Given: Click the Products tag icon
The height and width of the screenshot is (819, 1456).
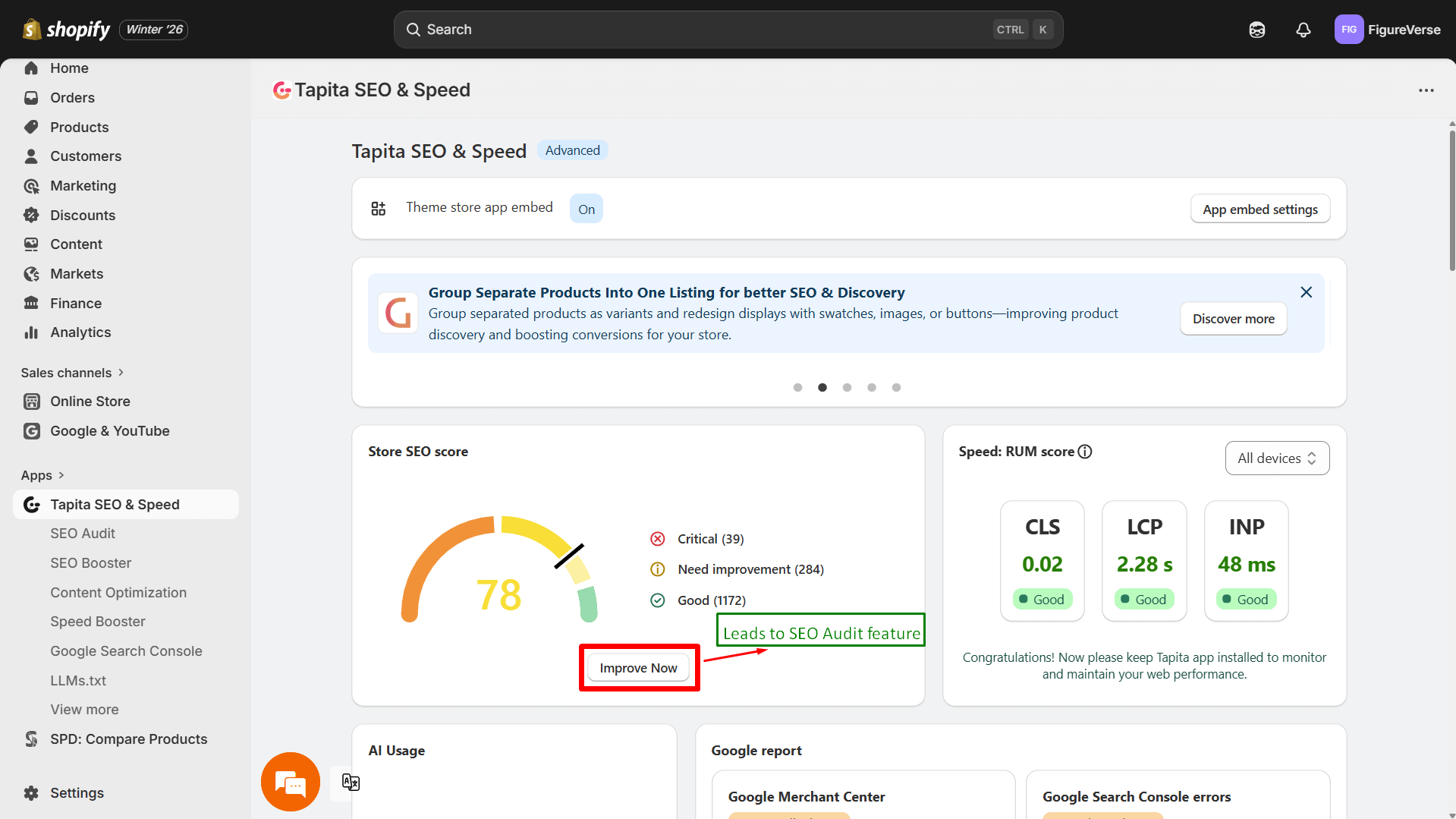Looking at the screenshot, I should point(31,127).
